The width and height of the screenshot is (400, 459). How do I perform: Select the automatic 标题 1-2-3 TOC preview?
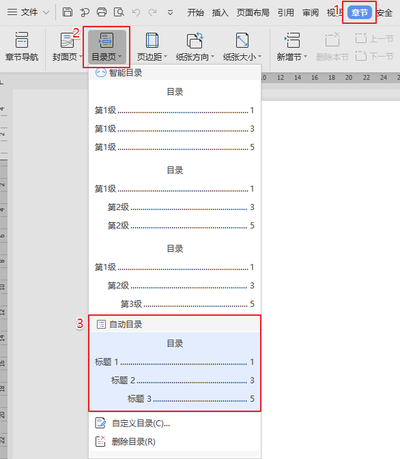(x=175, y=371)
